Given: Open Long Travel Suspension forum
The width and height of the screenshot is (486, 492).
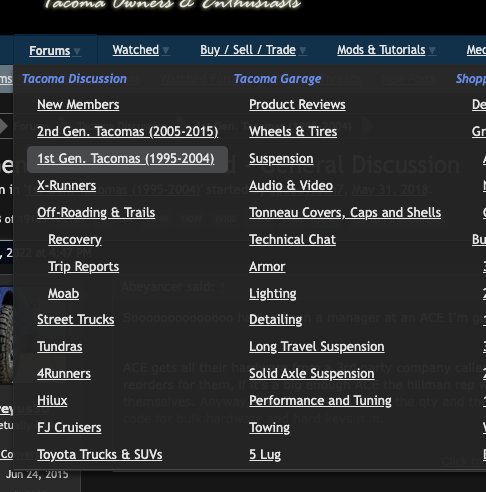Looking at the screenshot, I should tap(317, 347).
